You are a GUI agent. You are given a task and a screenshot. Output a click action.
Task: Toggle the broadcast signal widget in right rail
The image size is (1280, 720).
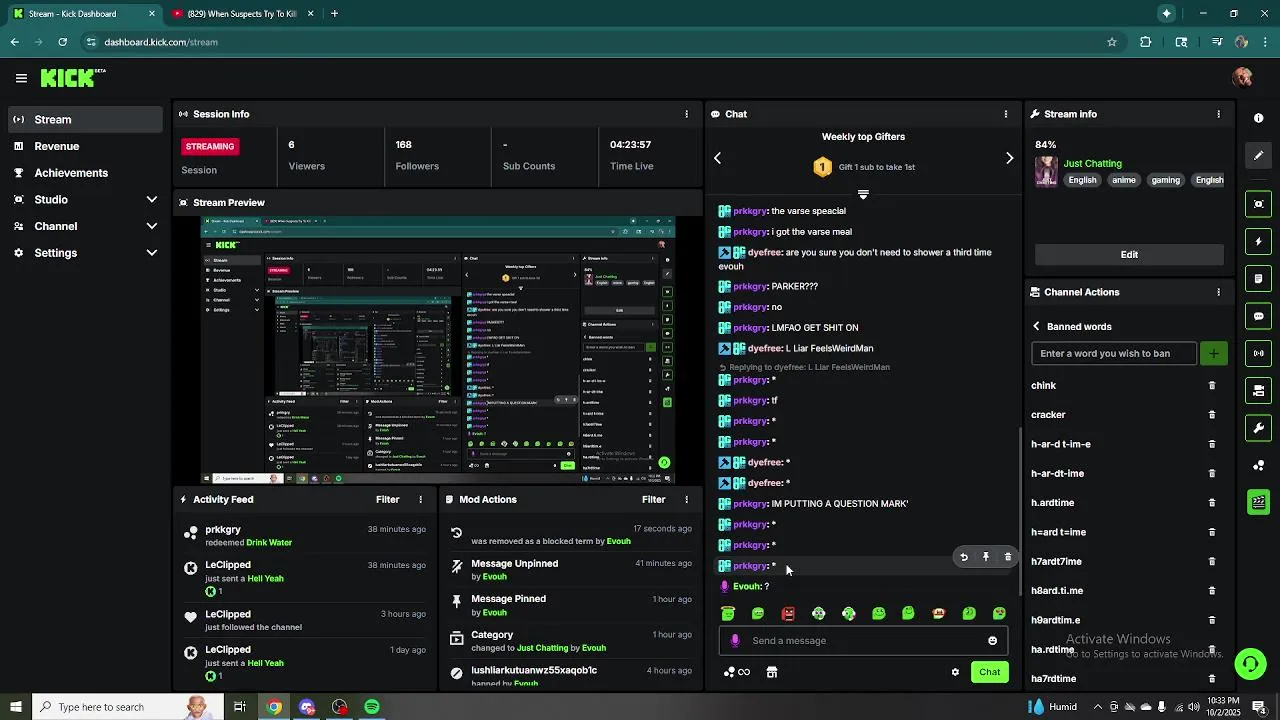coord(1258,353)
